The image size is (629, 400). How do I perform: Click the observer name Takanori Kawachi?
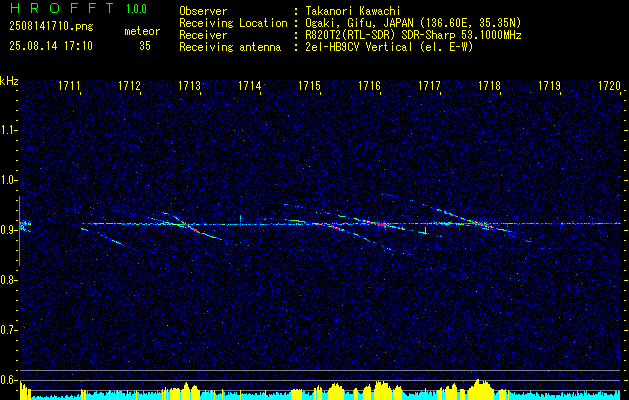pos(353,11)
